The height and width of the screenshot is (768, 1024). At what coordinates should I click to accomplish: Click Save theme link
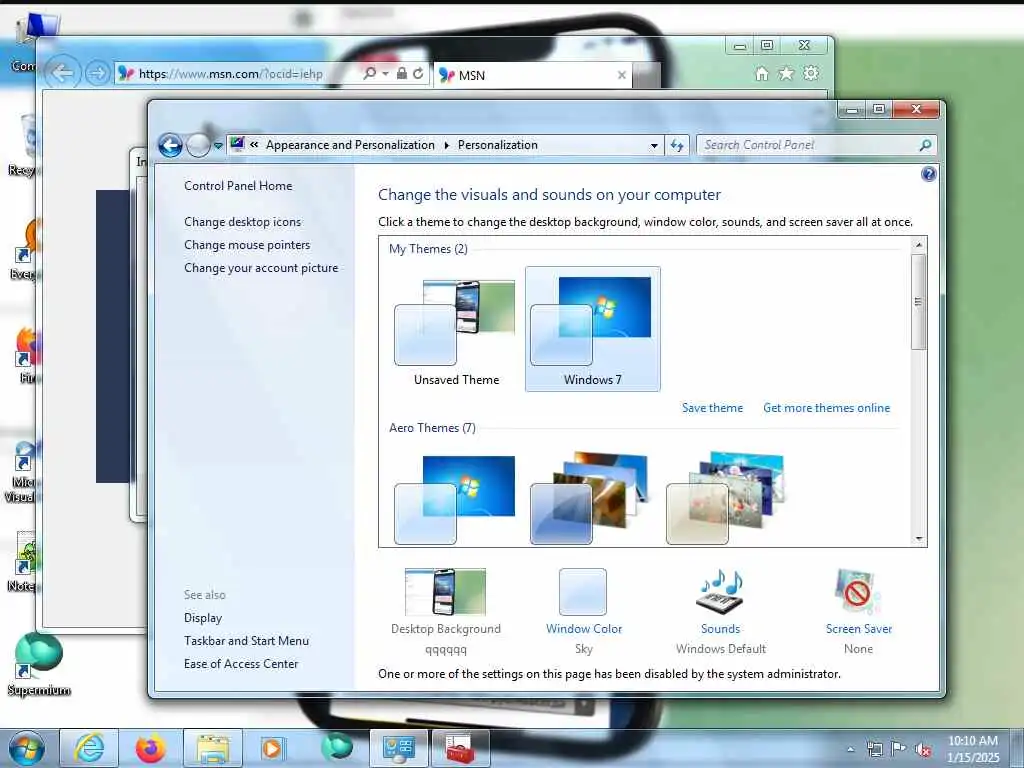712,408
